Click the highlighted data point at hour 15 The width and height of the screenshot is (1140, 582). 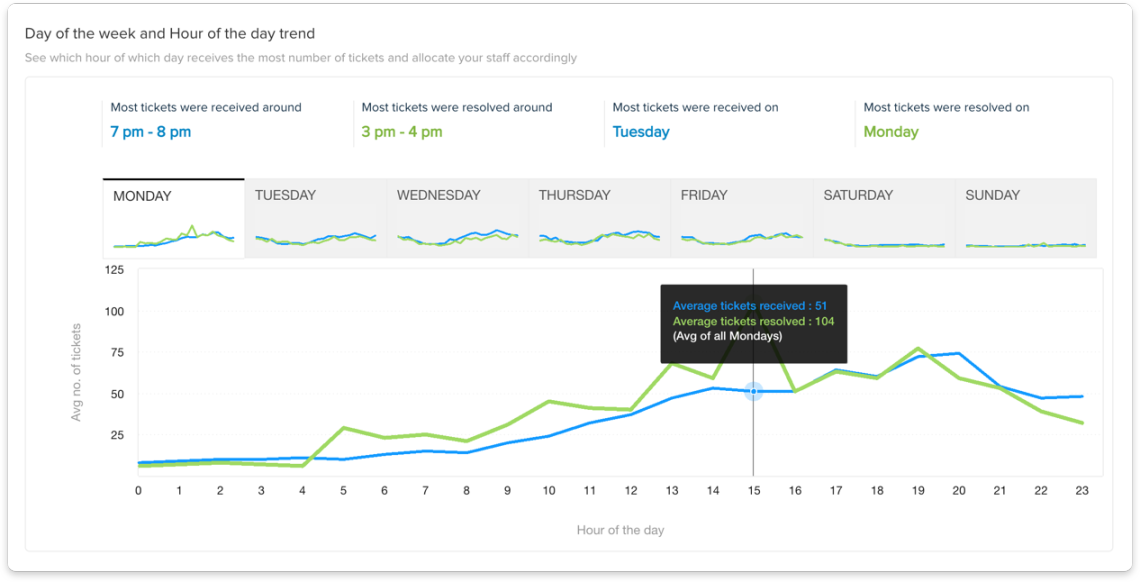coord(754,391)
